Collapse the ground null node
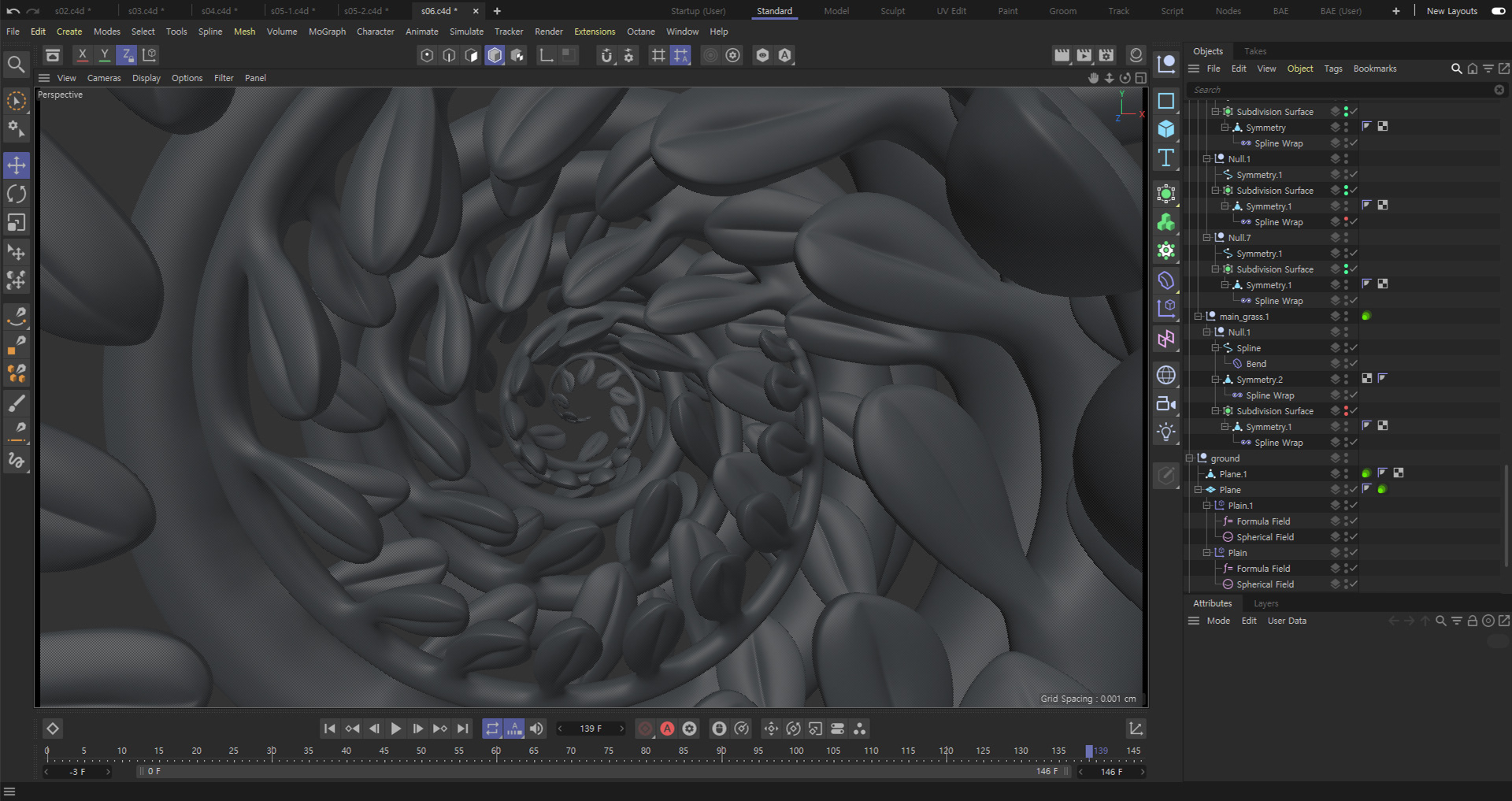Image resolution: width=1512 pixels, height=801 pixels. [1189, 458]
